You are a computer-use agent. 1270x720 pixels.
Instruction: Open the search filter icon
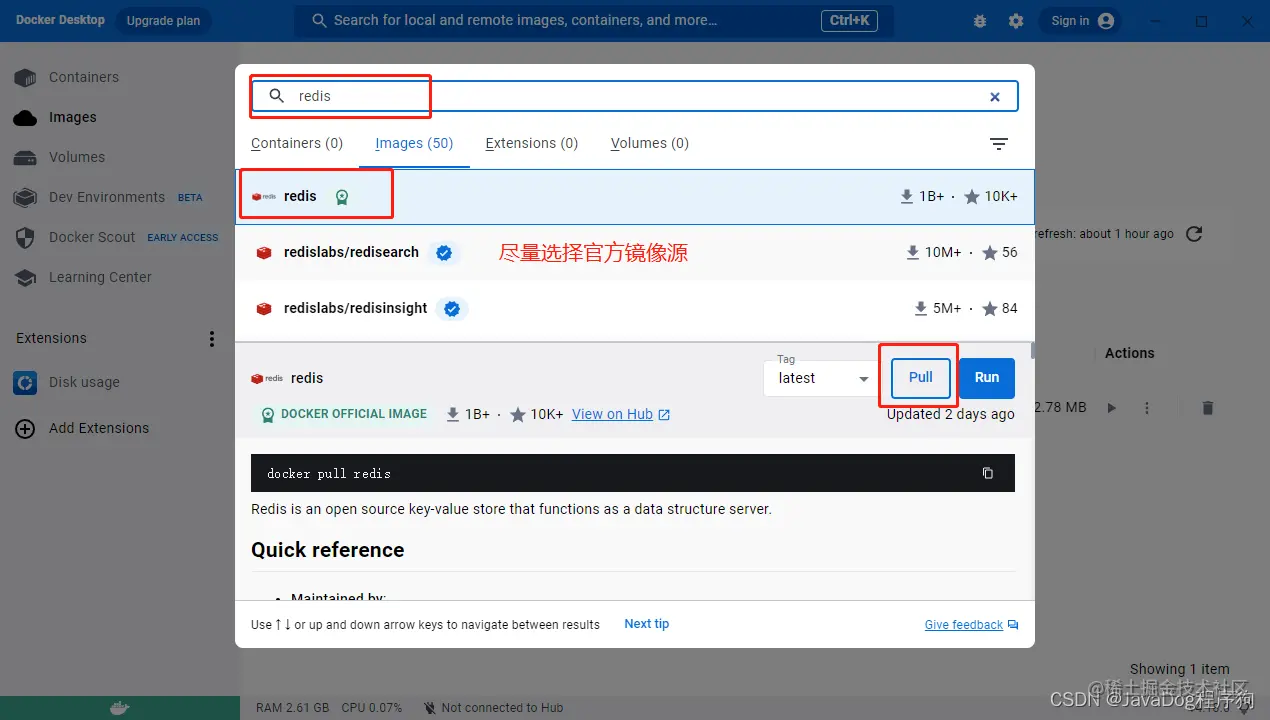998,144
